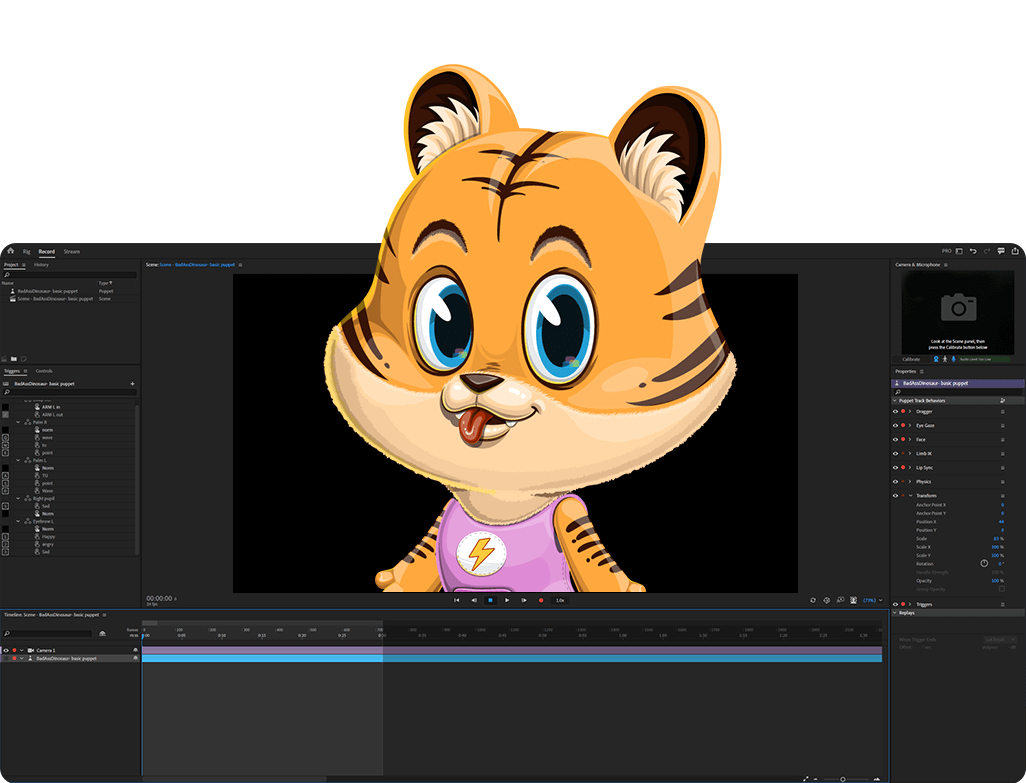Click the chat feedback icon in top bar
Screen dimensions: 1026x783
click(x=1001, y=251)
